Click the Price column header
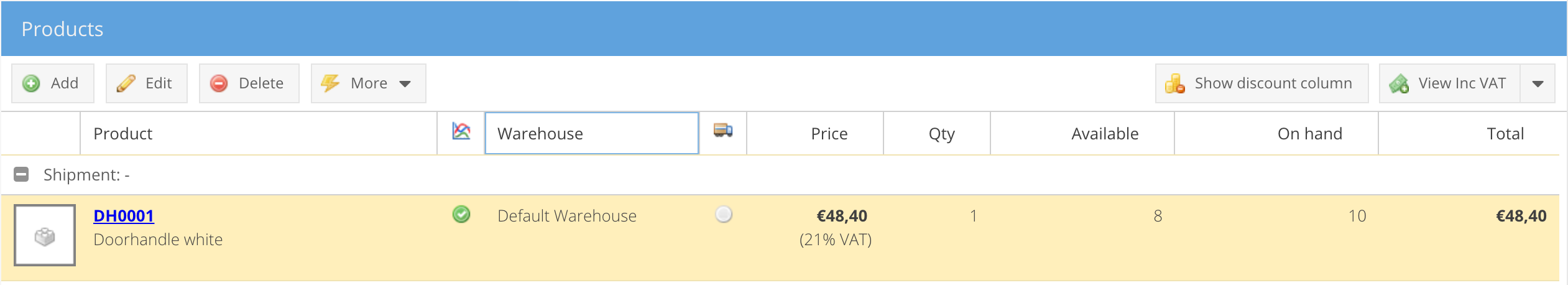Screen dimensions: 1568x285 click(x=829, y=134)
